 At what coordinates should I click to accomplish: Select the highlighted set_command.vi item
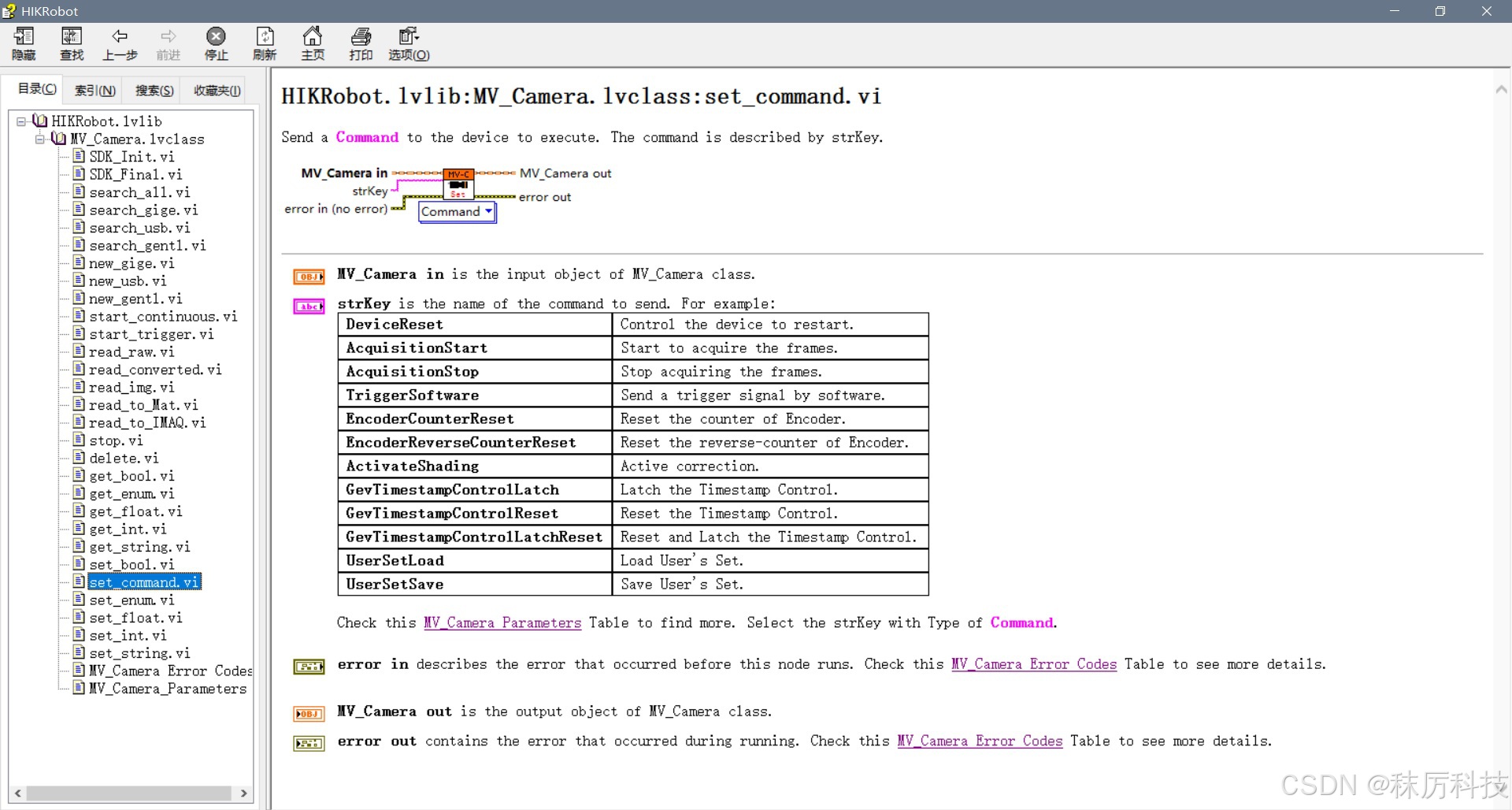144,582
